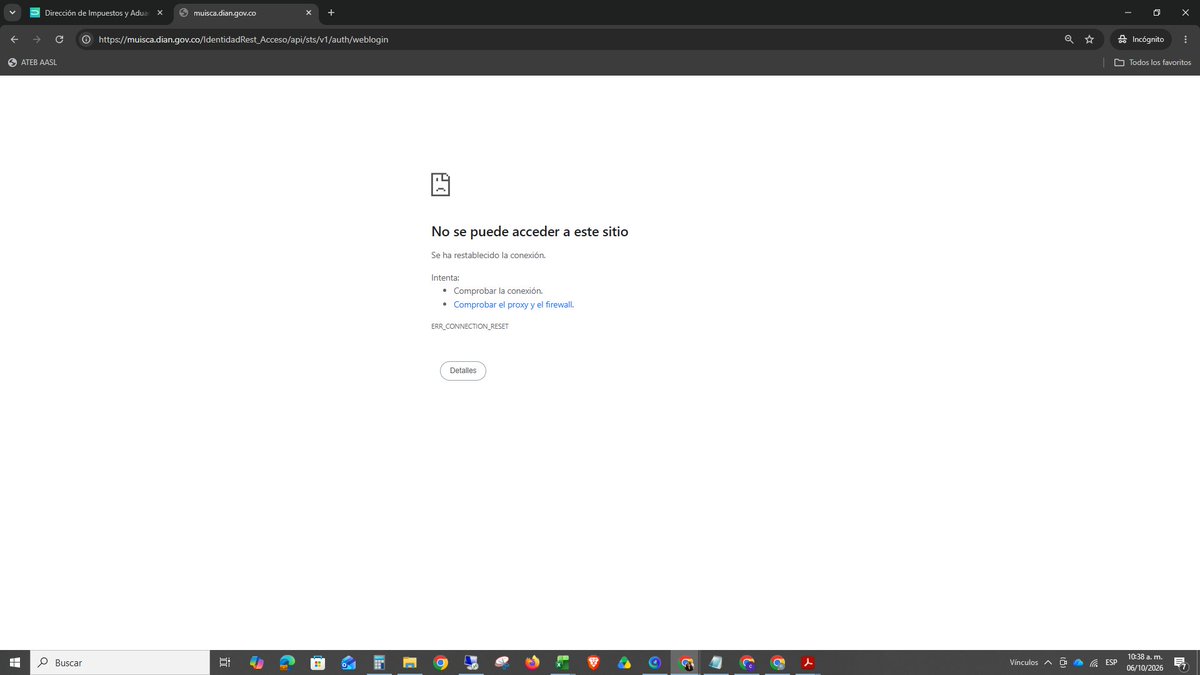Open the tab search dropdown arrow
This screenshot has height=675, width=1200.
click(x=12, y=12)
